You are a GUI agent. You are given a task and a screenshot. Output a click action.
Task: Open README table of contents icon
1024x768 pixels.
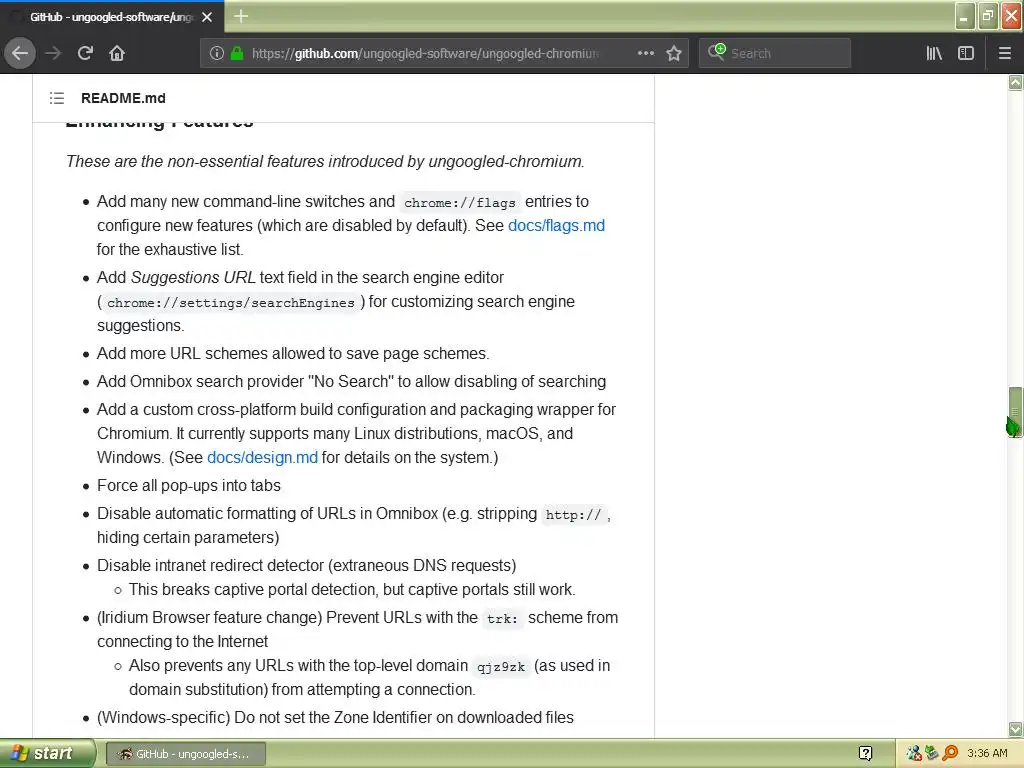click(57, 98)
